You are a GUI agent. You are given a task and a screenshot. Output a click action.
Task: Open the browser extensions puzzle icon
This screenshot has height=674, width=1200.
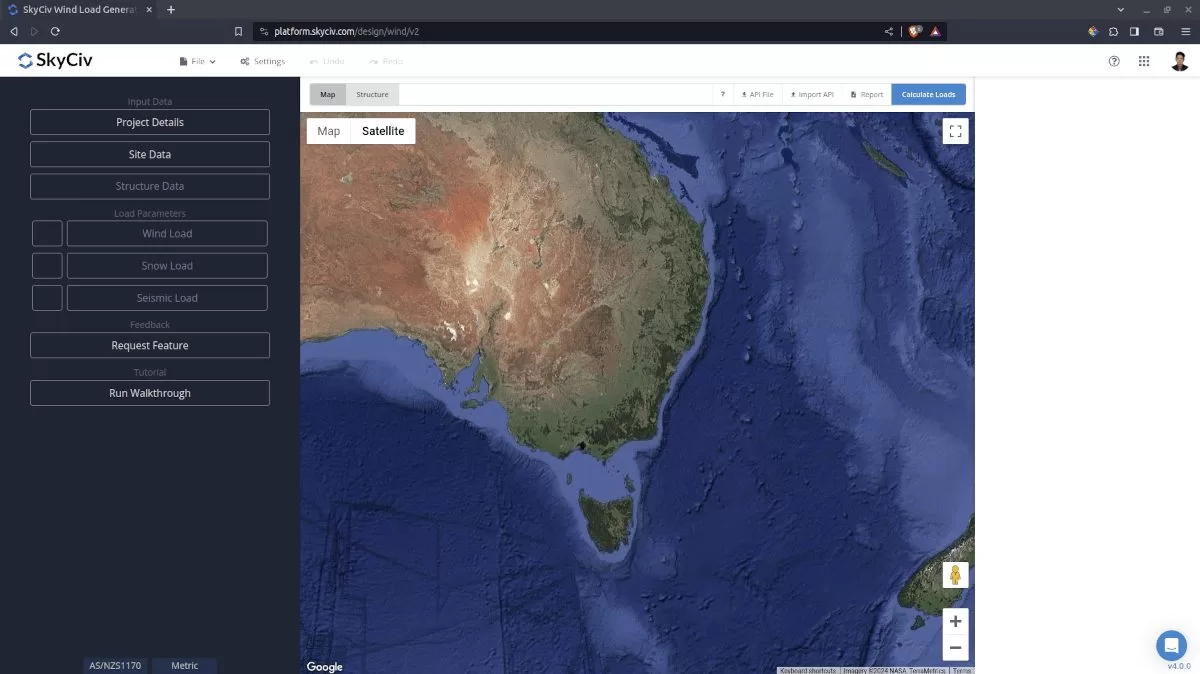[x=1112, y=31]
